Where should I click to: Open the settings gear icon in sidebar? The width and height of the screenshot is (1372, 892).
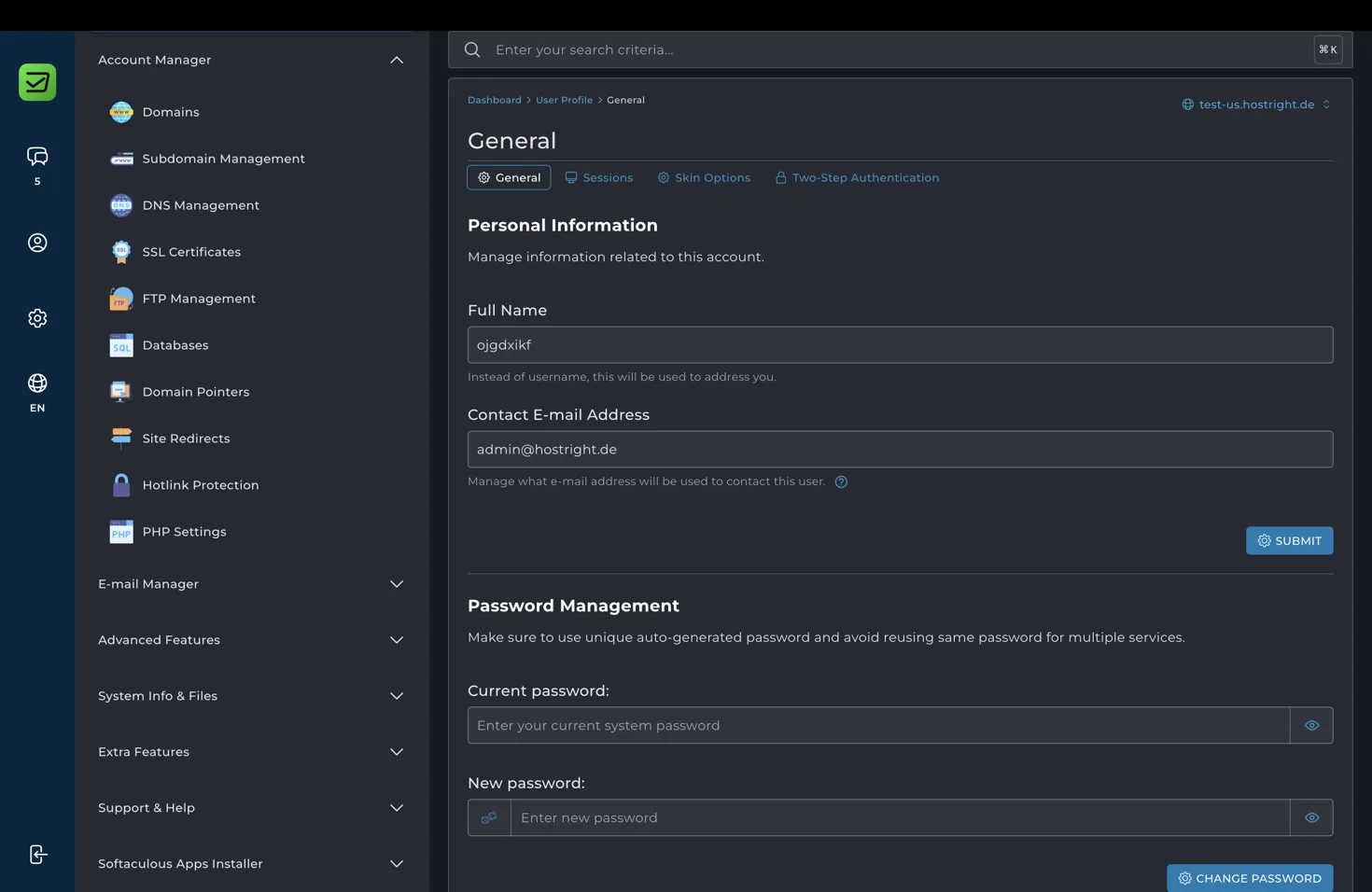[x=37, y=318]
